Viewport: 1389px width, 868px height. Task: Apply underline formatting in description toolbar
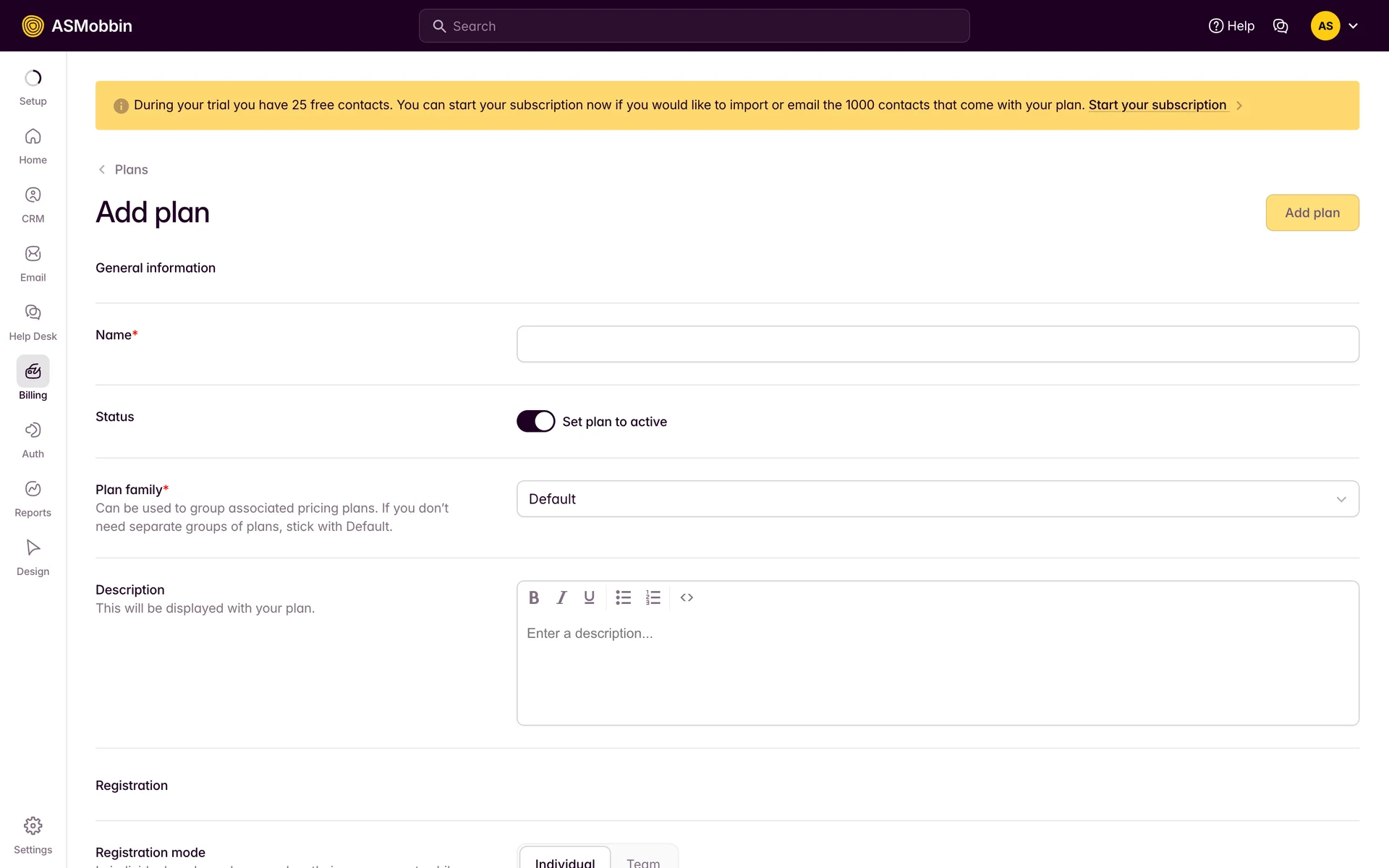pos(589,597)
